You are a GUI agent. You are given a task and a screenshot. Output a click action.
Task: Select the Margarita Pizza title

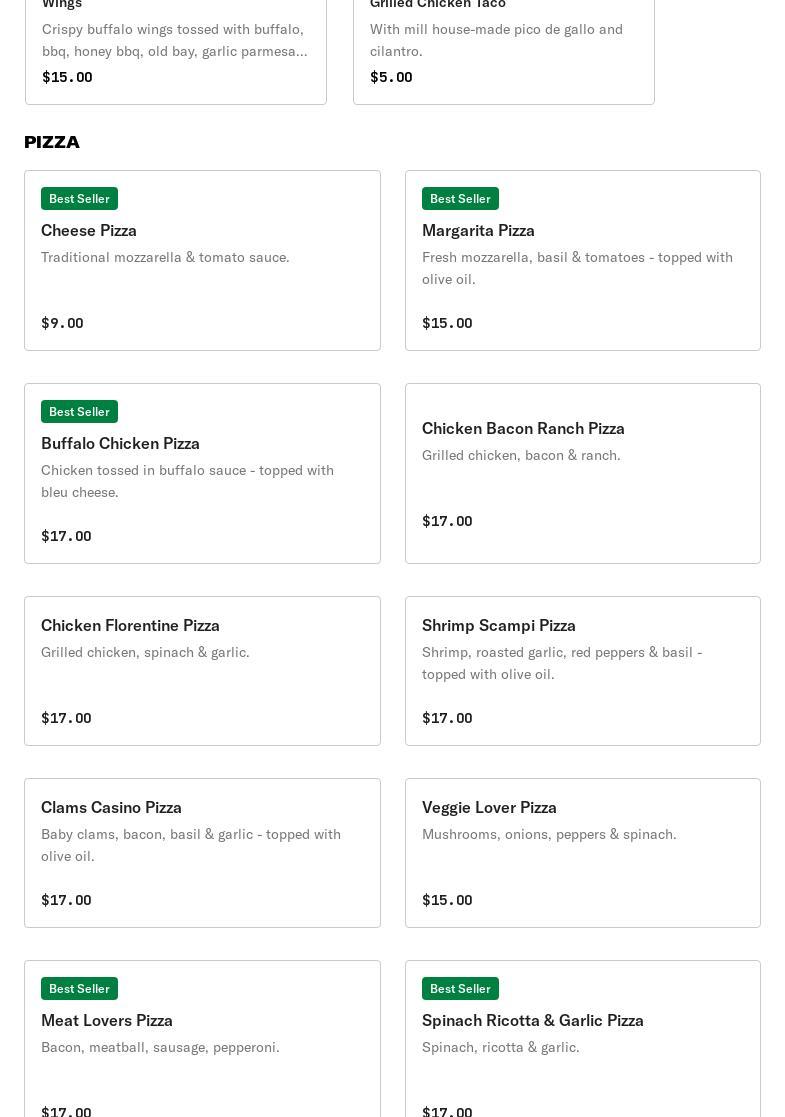(478, 230)
